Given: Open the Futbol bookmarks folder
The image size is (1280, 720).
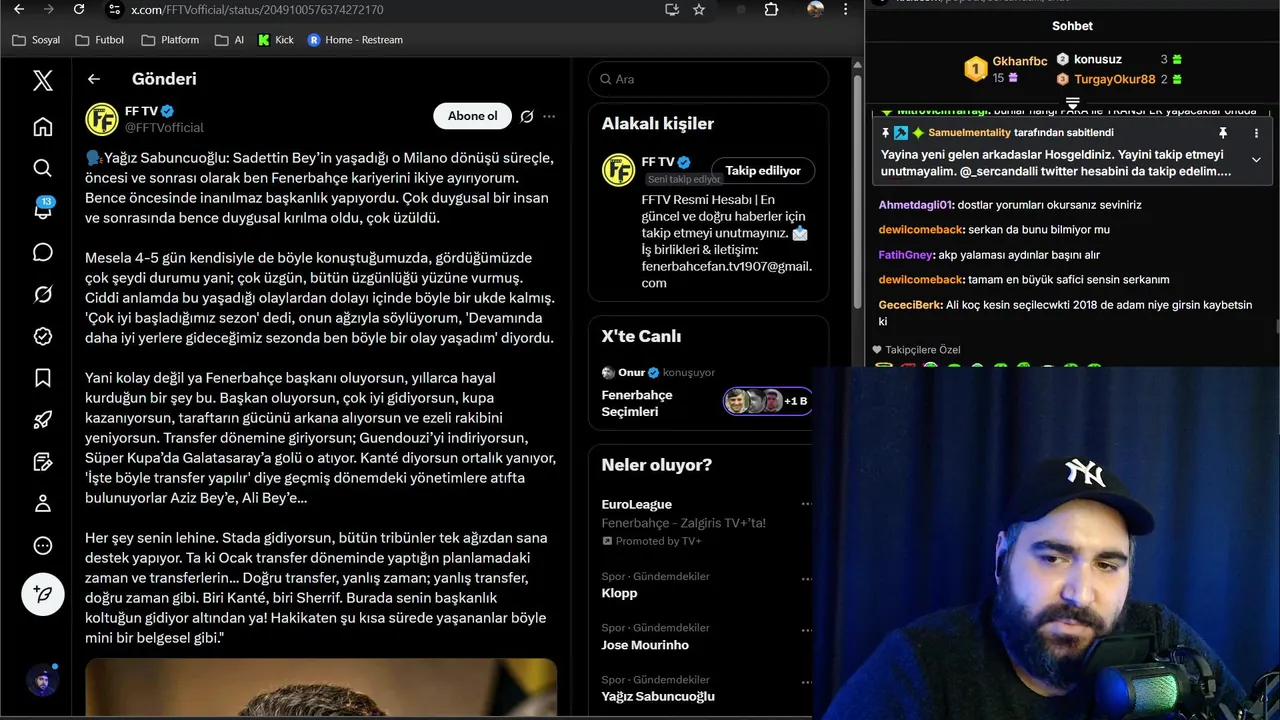Looking at the screenshot, I should click(x=99, y=40).
